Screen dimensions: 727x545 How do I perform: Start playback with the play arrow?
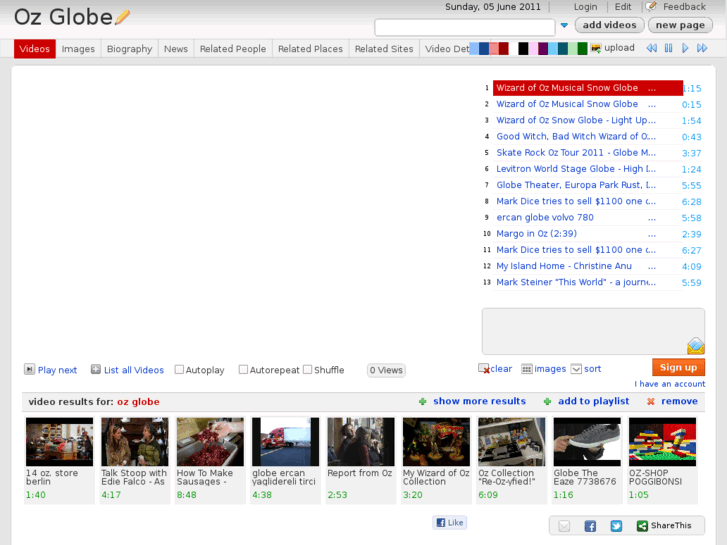click(685, 48)
